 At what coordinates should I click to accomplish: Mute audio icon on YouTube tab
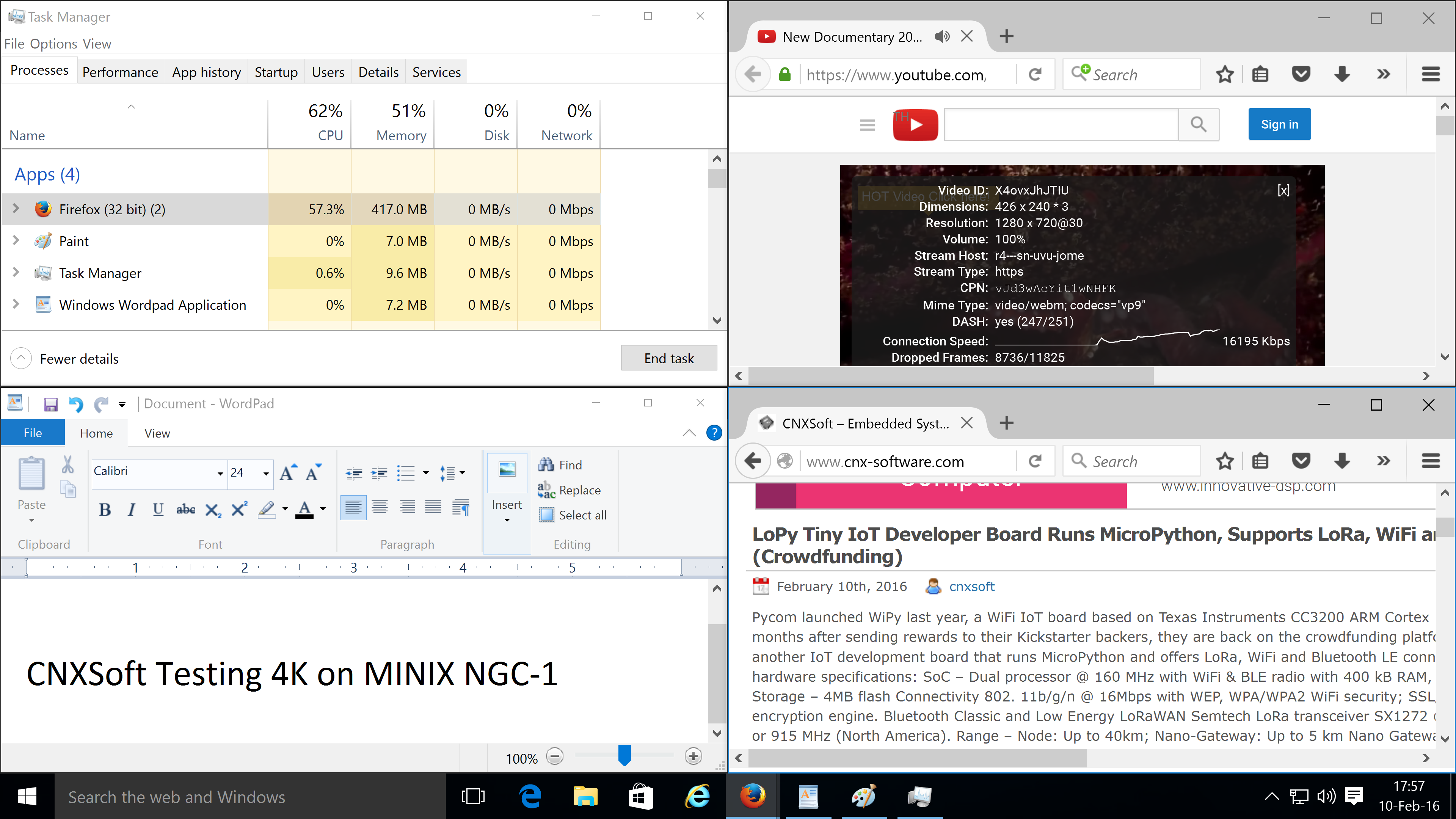point(941,37)
